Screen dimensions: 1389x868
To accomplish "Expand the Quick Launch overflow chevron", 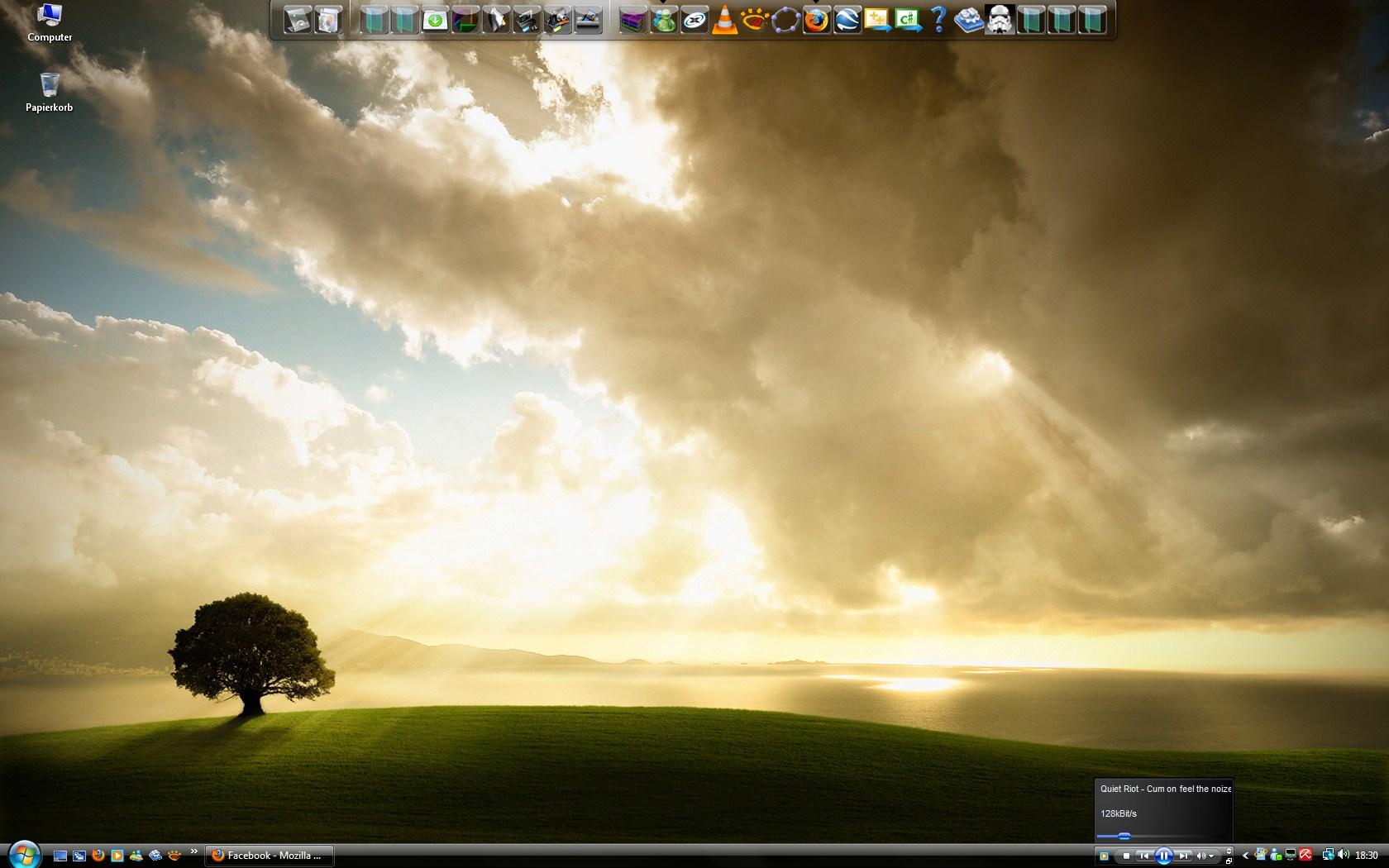I will [x=194, y=851].
